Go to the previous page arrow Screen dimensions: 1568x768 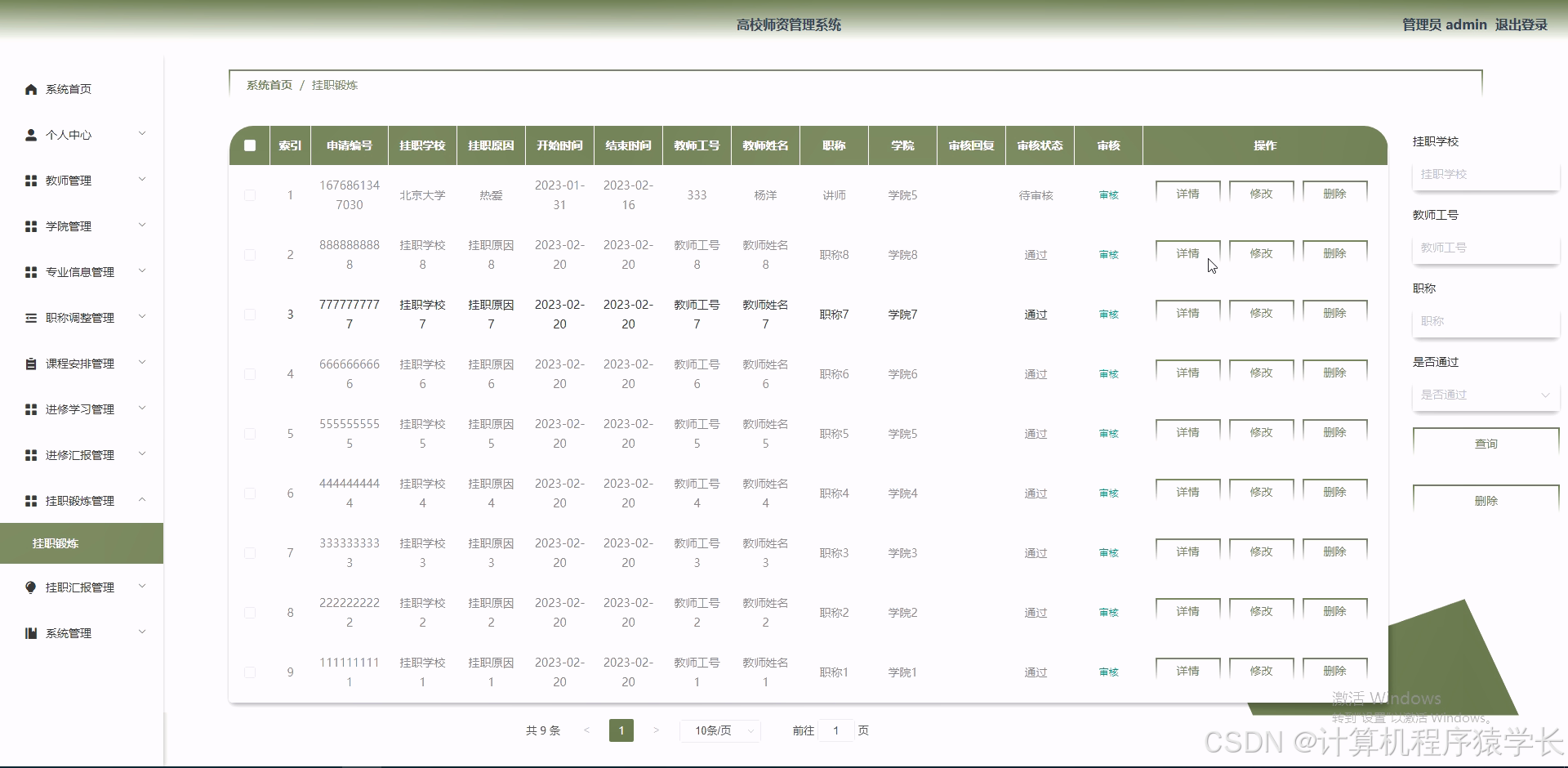click(586, 730)
